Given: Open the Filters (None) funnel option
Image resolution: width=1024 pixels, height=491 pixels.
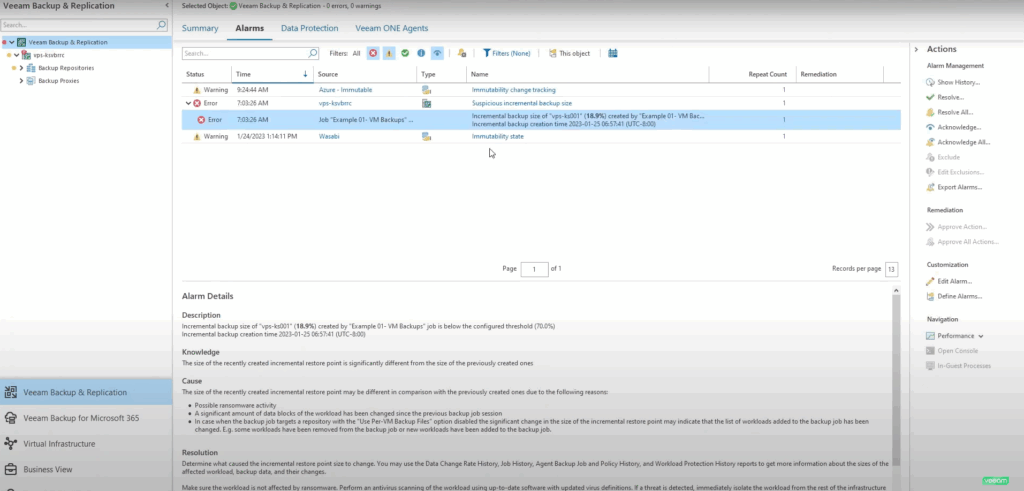Looking at the screenshot, I should point(507,53).
